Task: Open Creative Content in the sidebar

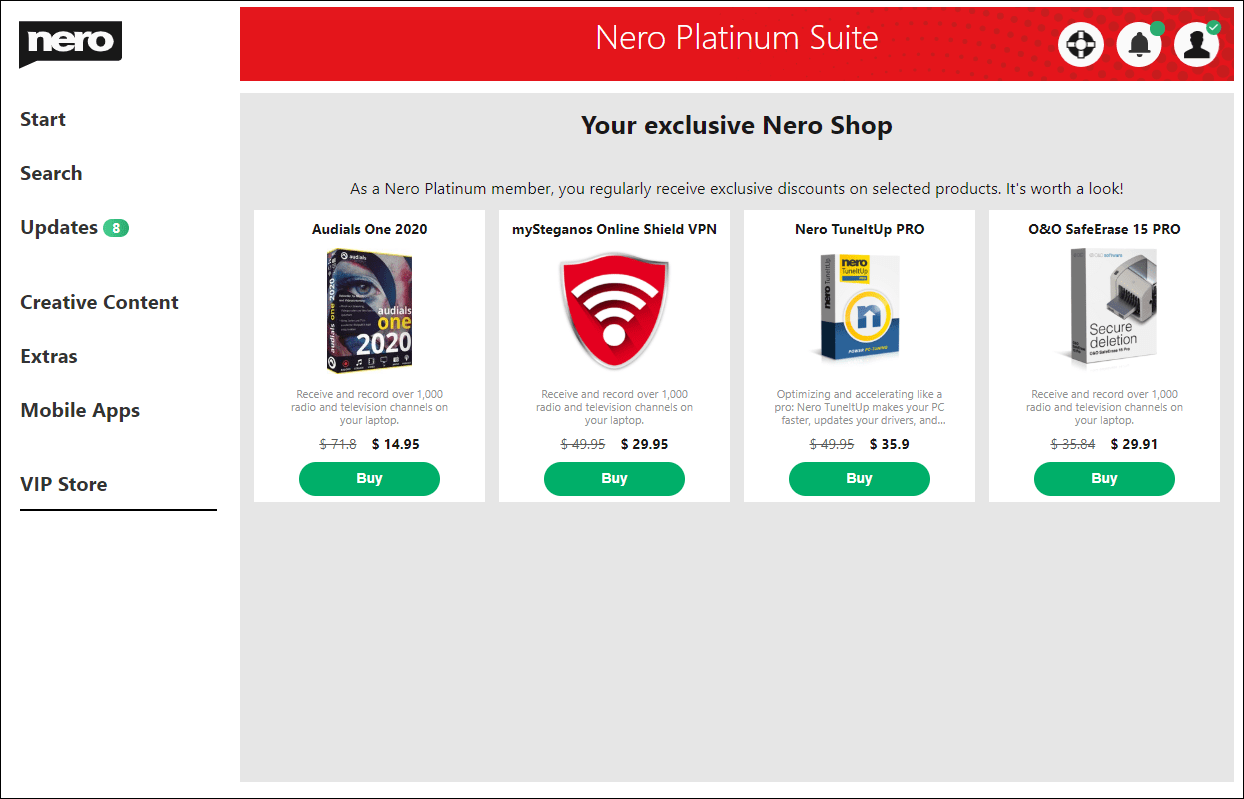Action: coord(99,303)
